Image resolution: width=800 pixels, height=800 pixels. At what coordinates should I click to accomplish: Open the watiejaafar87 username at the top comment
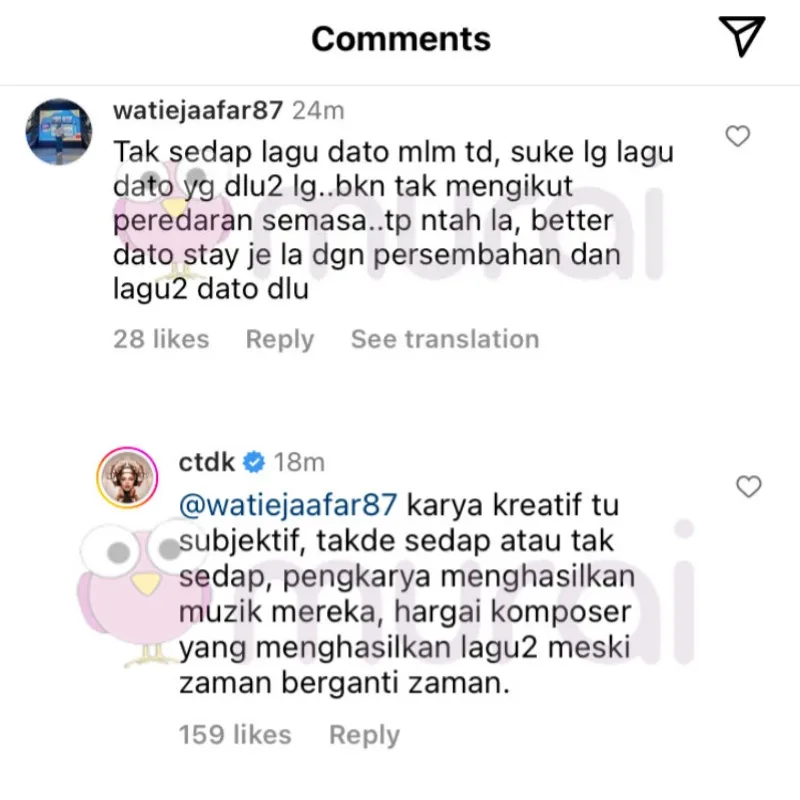pos(198,110)
